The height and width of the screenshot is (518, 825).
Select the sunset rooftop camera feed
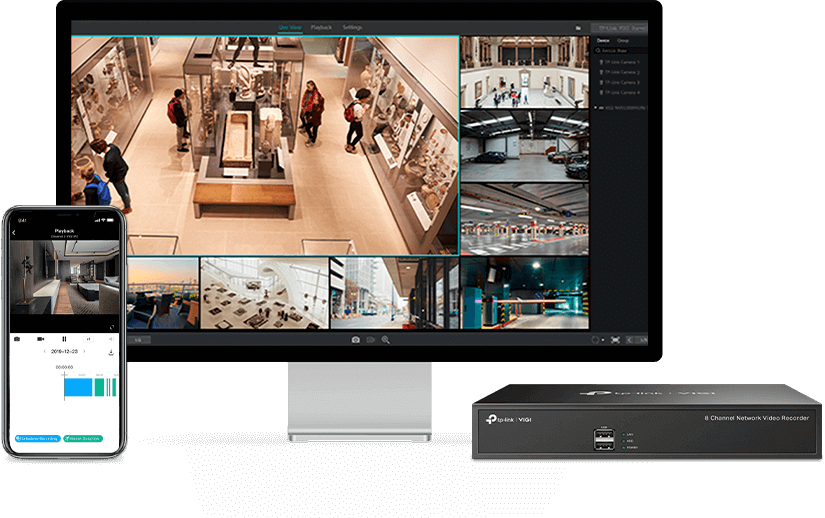pos(163,293)
